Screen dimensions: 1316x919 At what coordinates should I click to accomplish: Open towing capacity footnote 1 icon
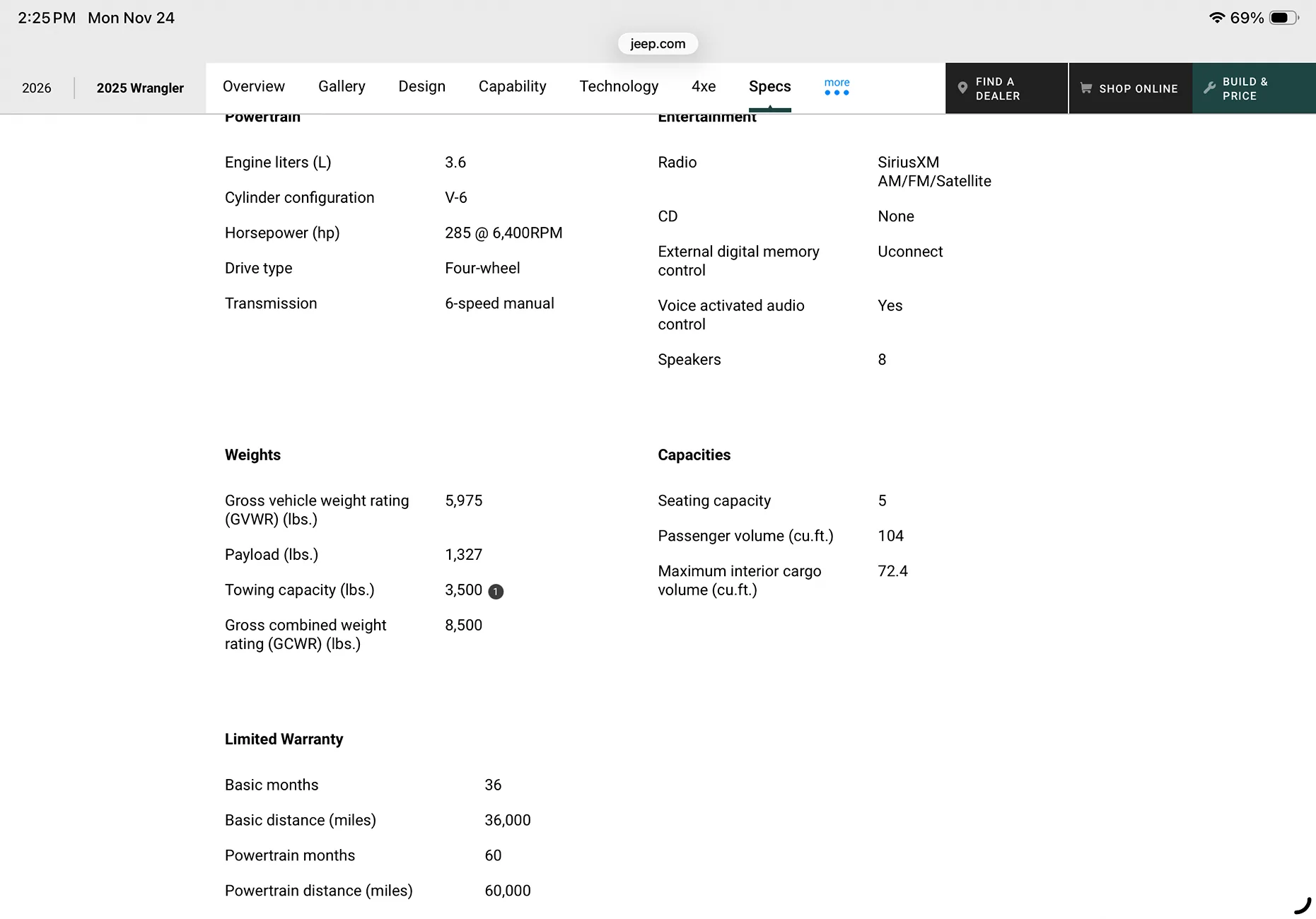coord(496,592)
